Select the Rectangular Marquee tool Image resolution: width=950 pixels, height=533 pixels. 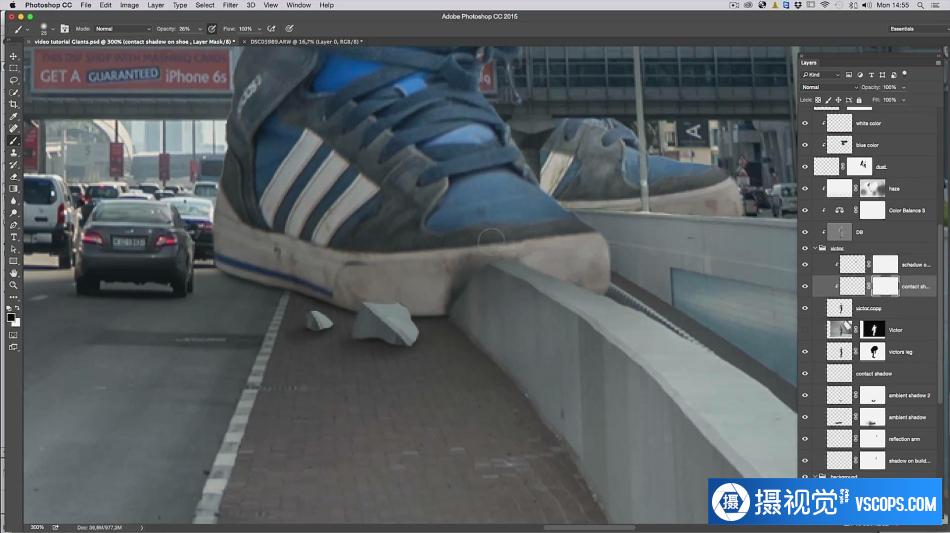[13, 68]
